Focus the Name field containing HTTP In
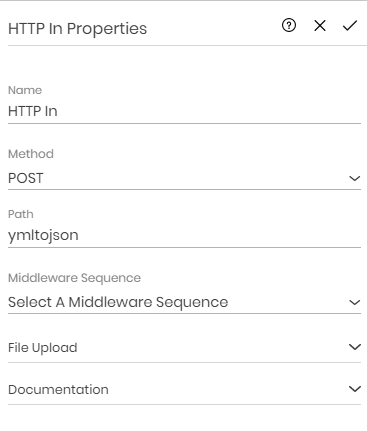This screenshot has height=431, width=367. (x=184, y=111)
